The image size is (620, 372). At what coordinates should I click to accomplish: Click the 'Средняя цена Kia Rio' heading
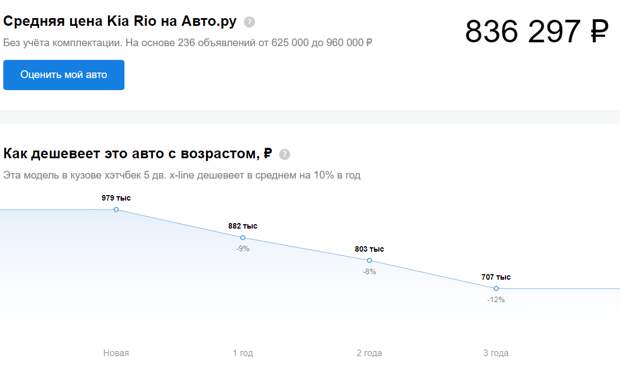click(x=120, y=21)
